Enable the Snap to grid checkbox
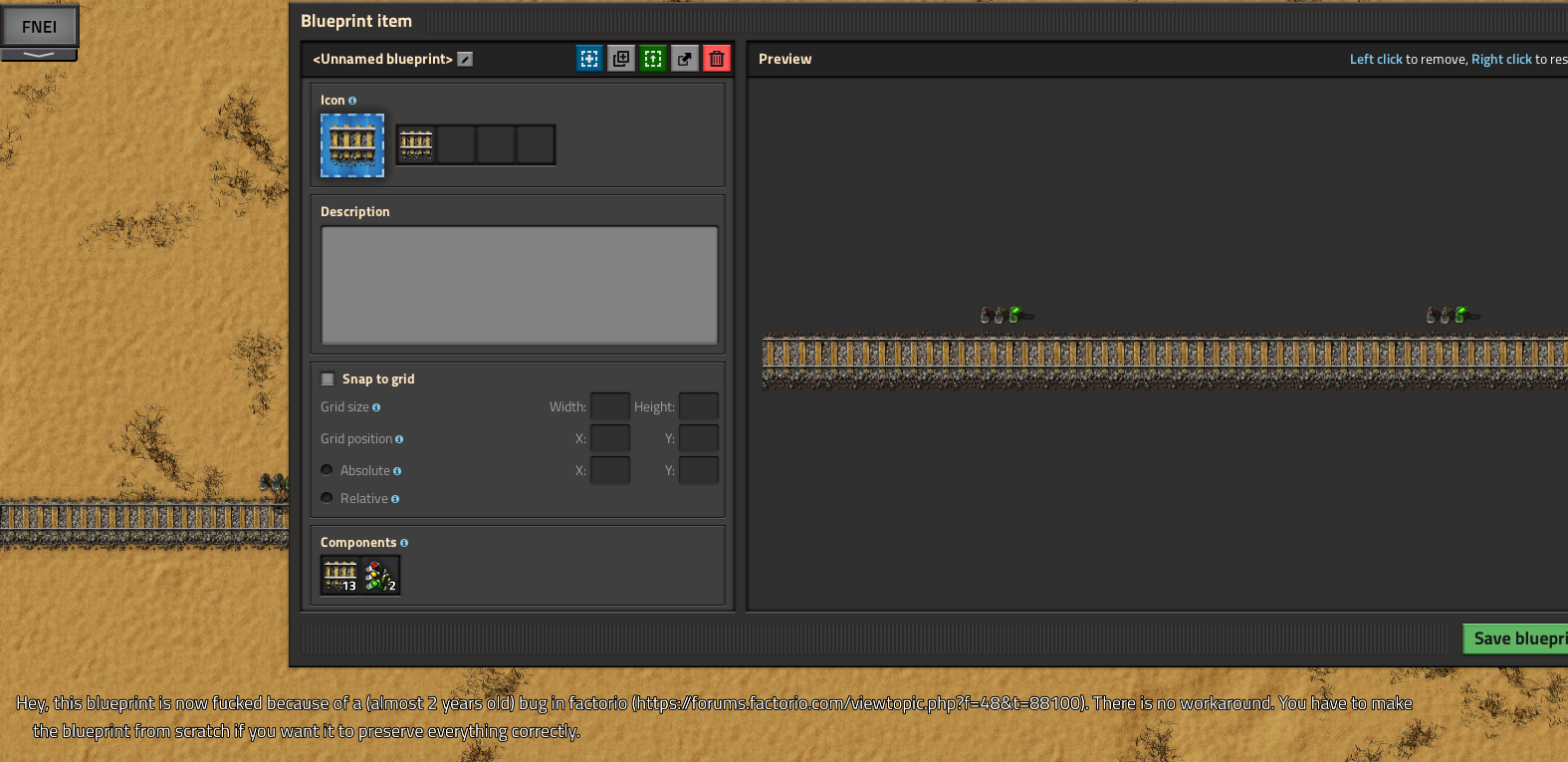 (x=328, y=380)
